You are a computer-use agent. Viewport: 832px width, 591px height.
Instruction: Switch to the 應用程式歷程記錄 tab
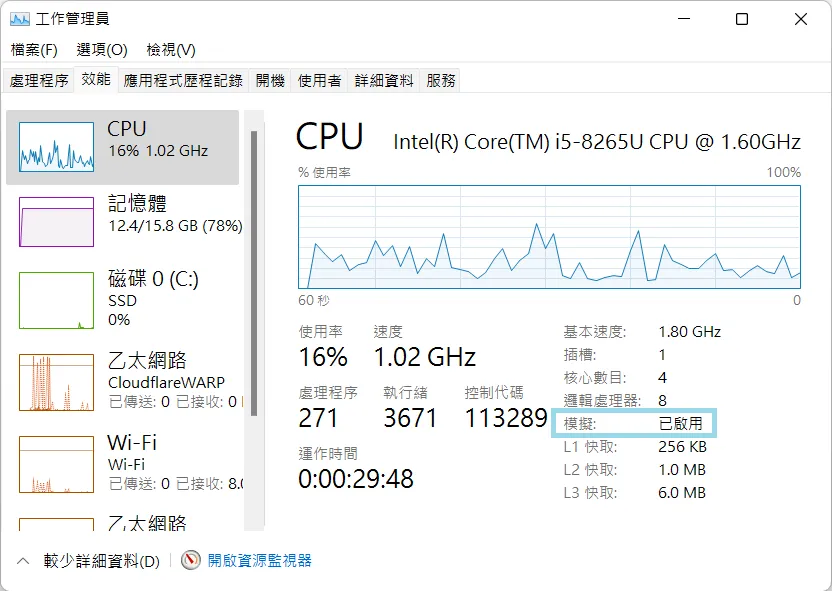183,81
